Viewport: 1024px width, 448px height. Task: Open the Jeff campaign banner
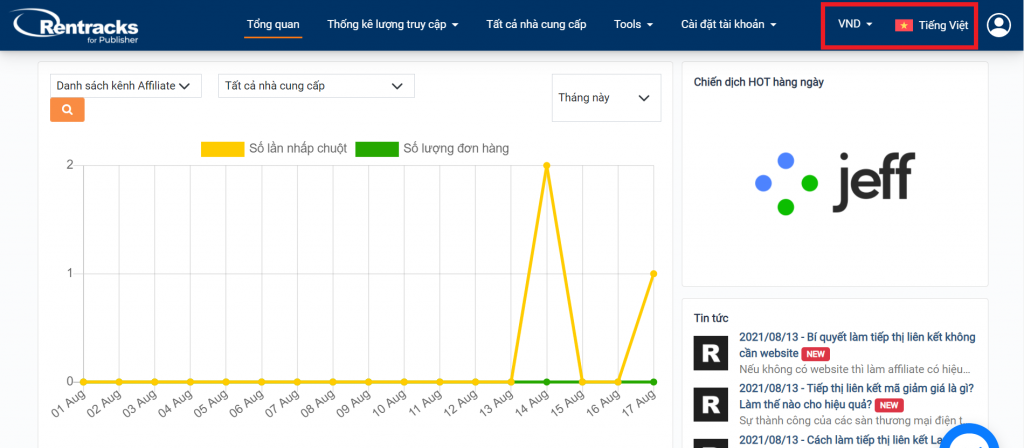[x=835, y=184]
